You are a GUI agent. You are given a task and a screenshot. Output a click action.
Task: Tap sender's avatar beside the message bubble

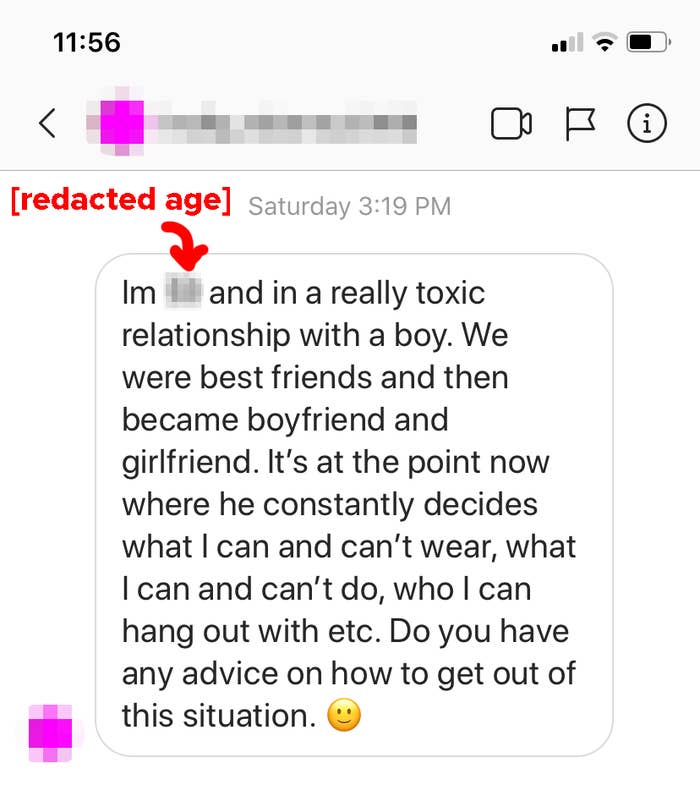point(50,733)
